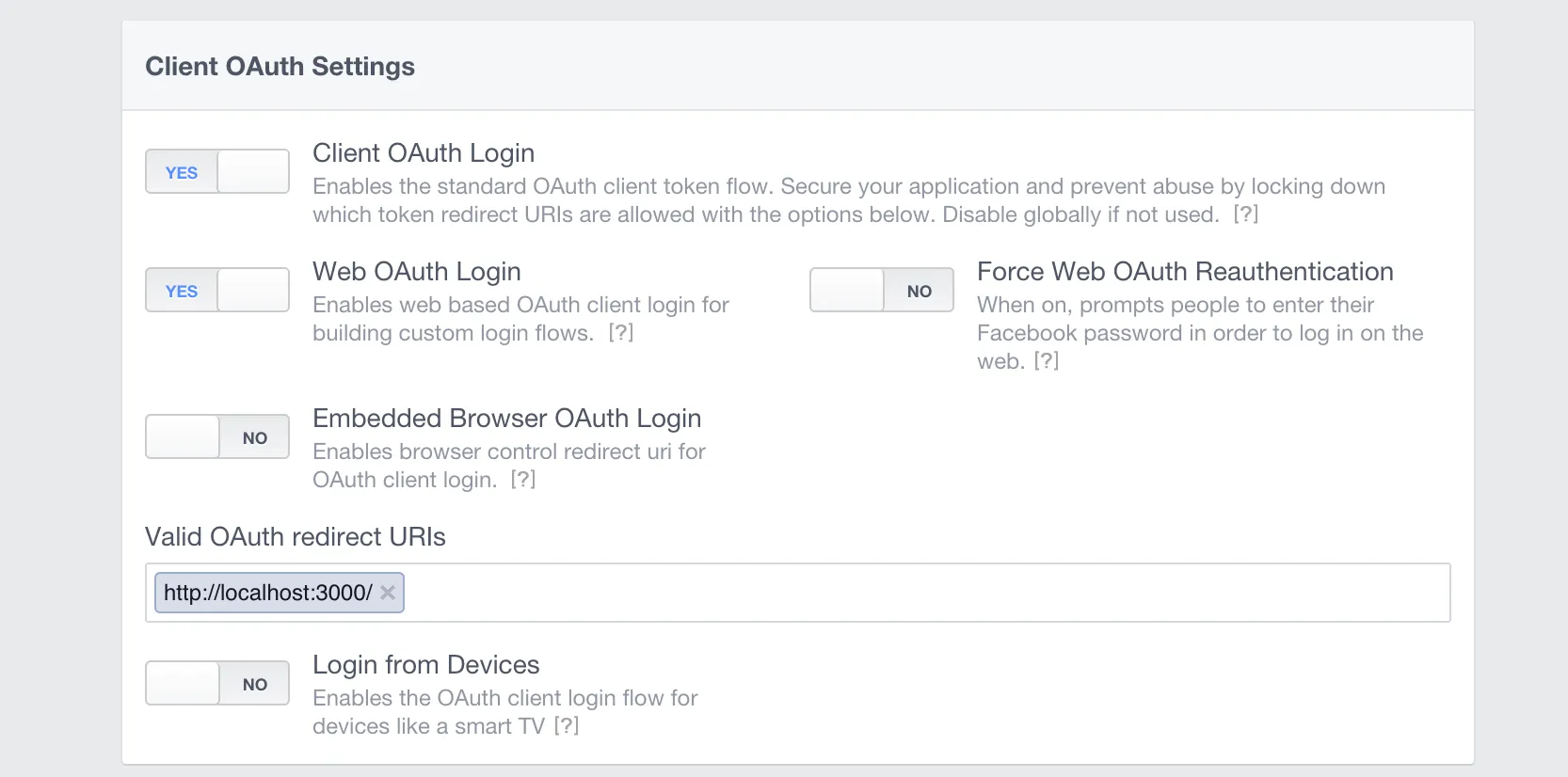Open help for Login from Devices
1568x777 pixels.
(x=567, y=726)
